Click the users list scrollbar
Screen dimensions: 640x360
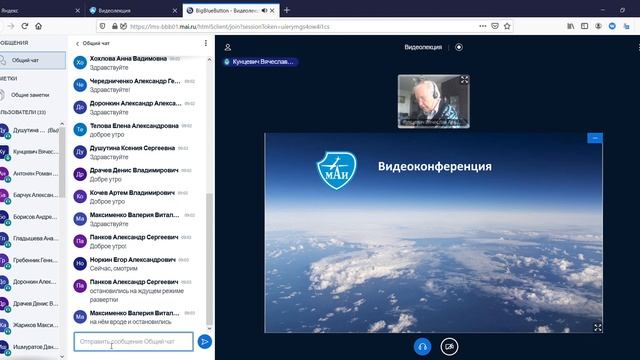(62, 162)
